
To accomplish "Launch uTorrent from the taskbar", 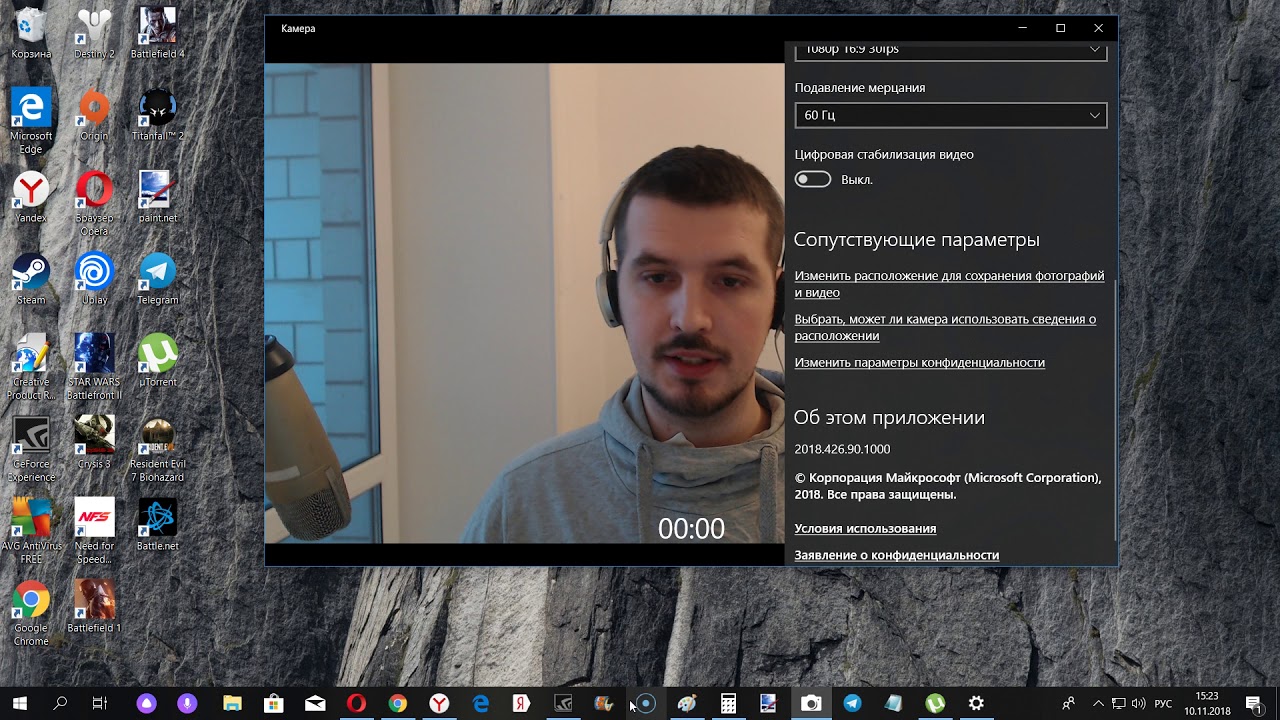I will click(x=935, y=704).
